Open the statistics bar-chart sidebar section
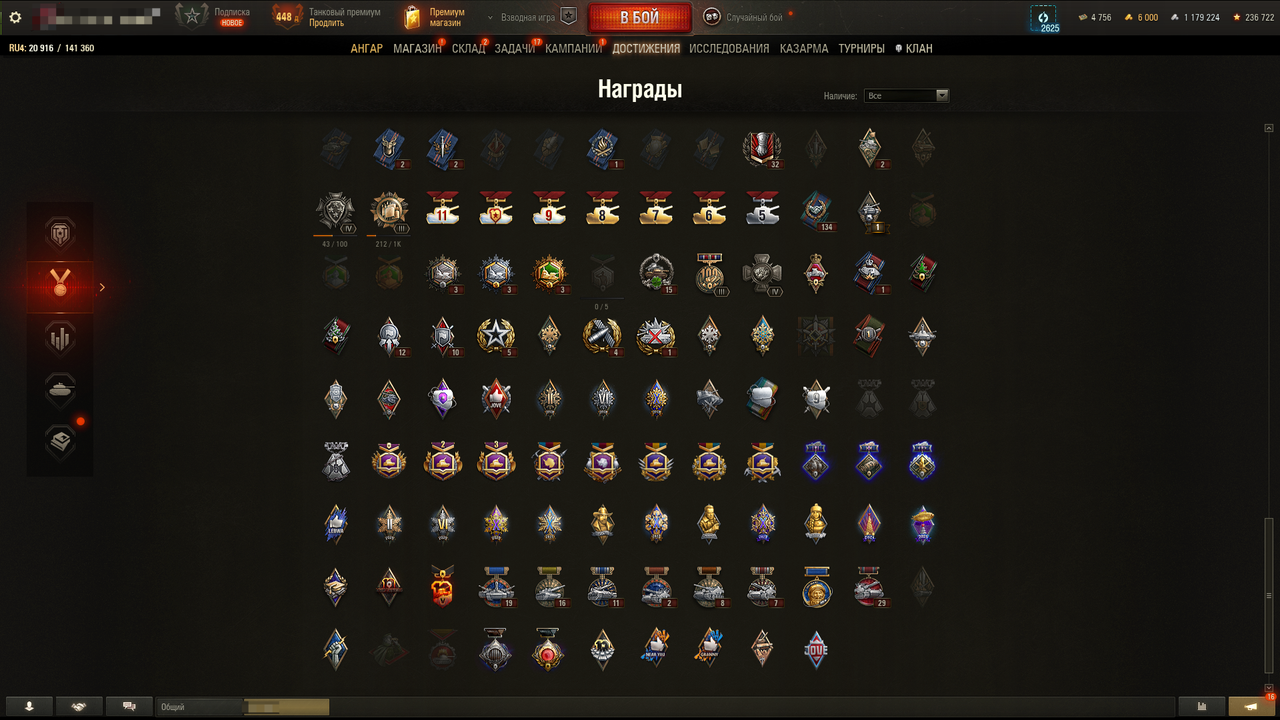Image resolution: width=1280 pixels, height=720 pixels. coord(60,339)
